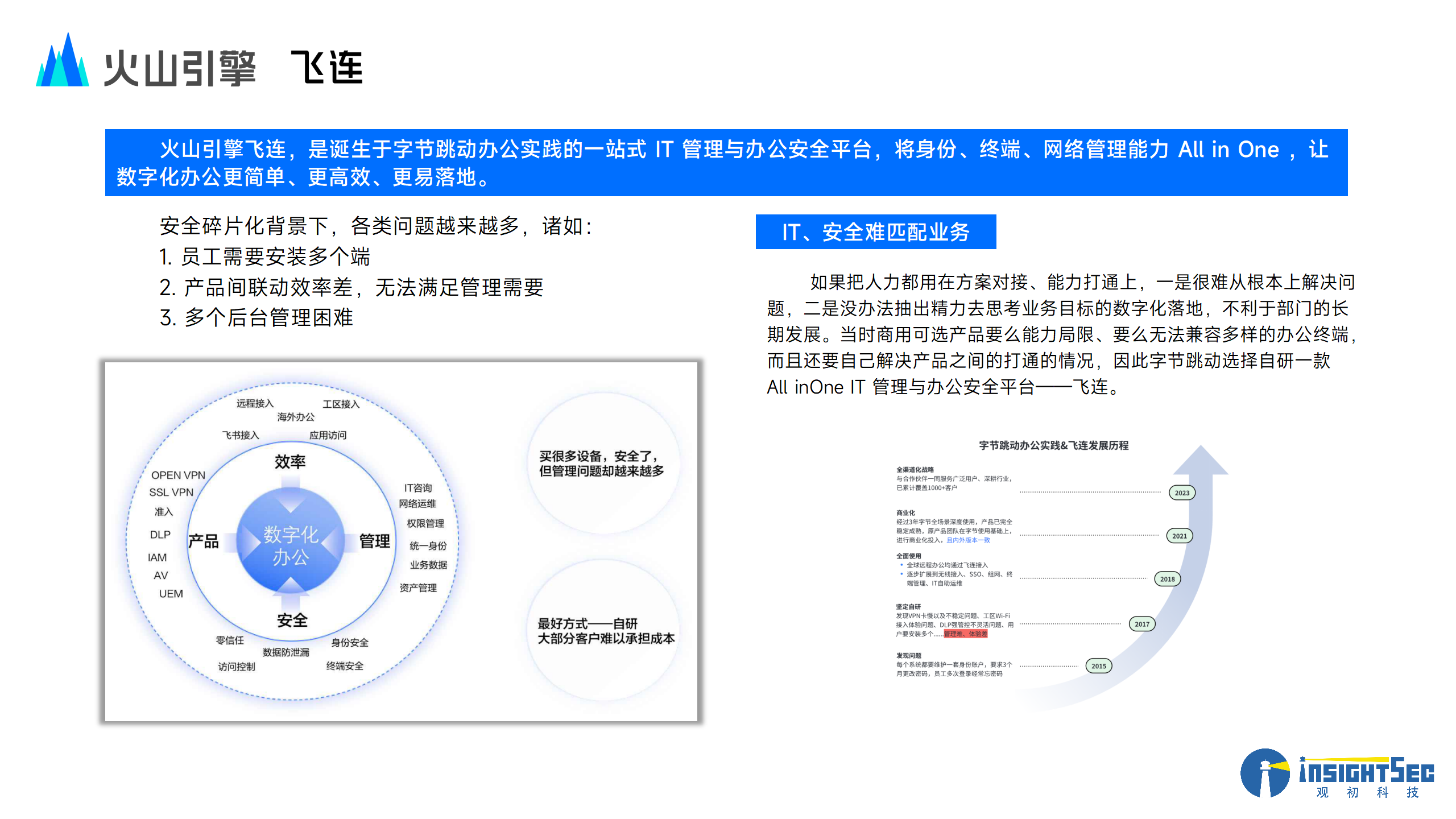Click the UEM label
Viewport: 1456px width, 819px height.
click(x=171, y=593)
